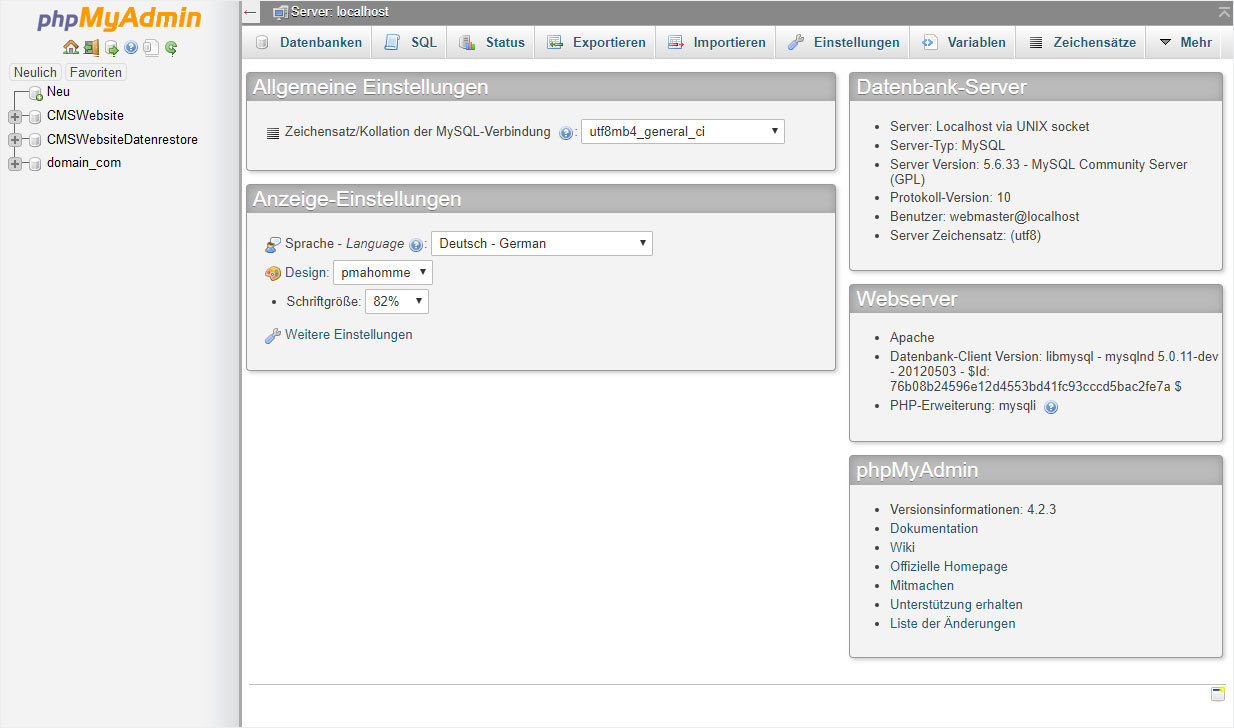Screen dimensions: 1234x728
Task: Click the domain_com database cylinder icon
Action: (35, 163)
